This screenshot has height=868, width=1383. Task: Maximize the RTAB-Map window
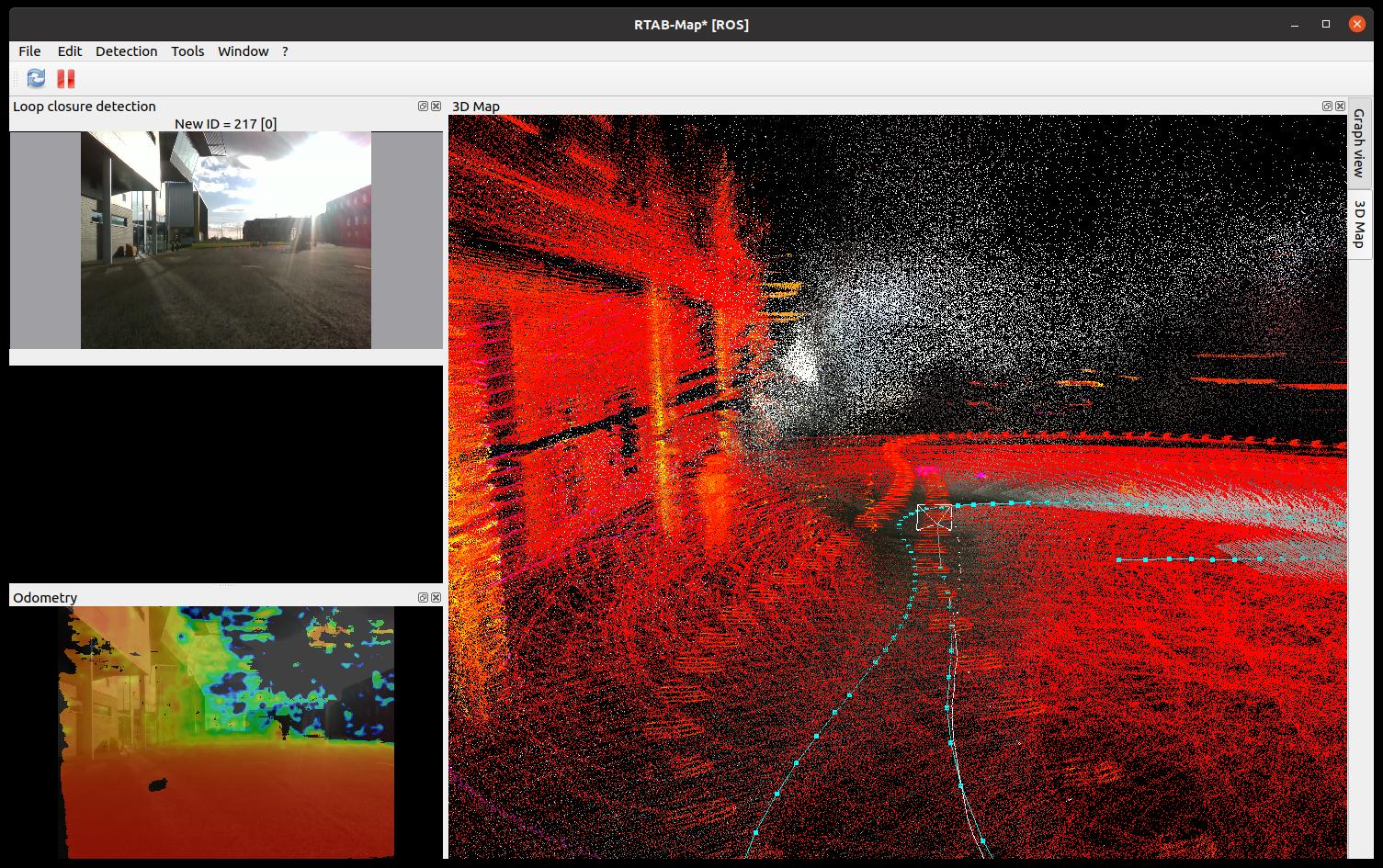coord(1325,25)
